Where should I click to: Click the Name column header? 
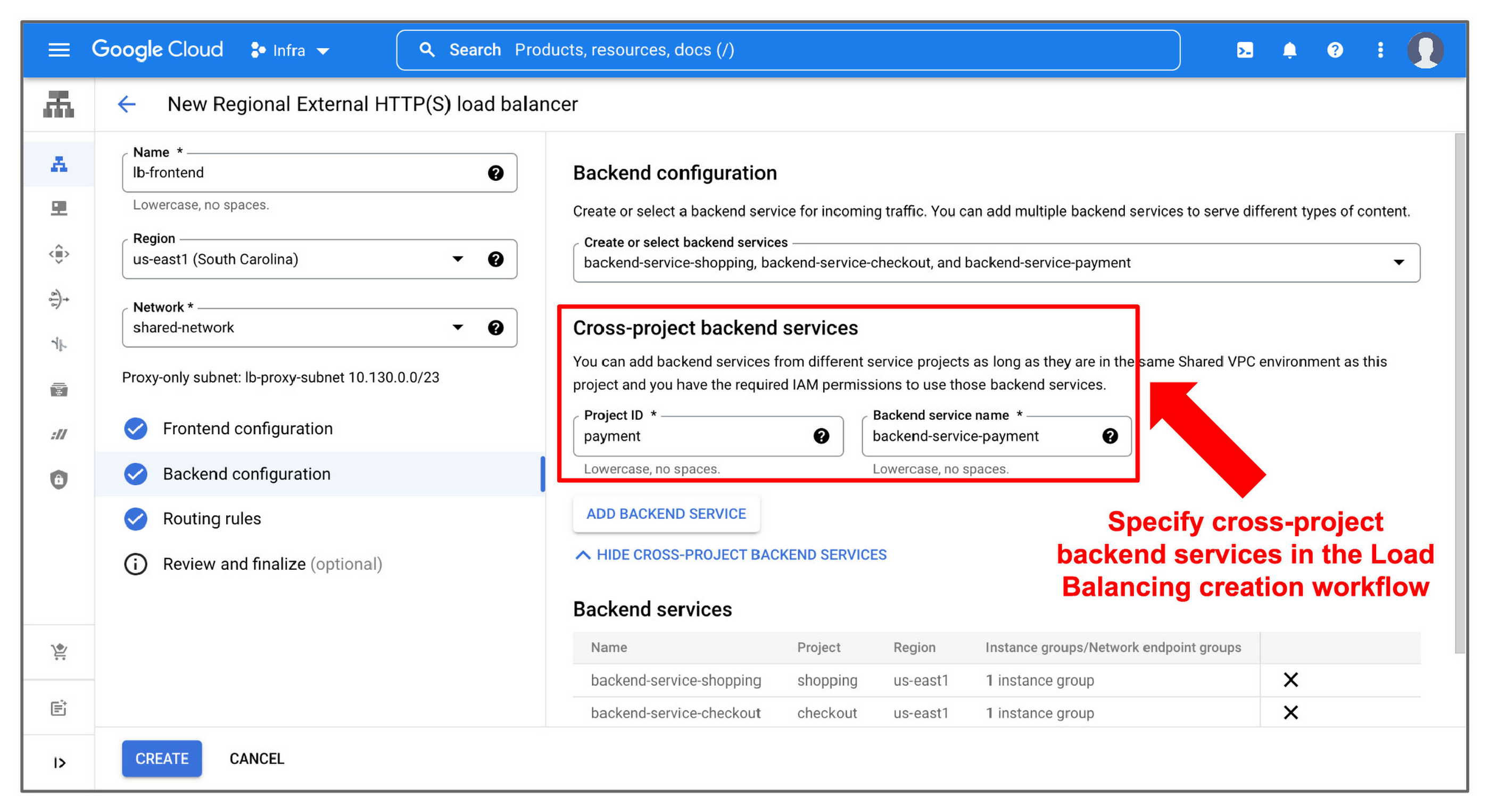point(608,647)
